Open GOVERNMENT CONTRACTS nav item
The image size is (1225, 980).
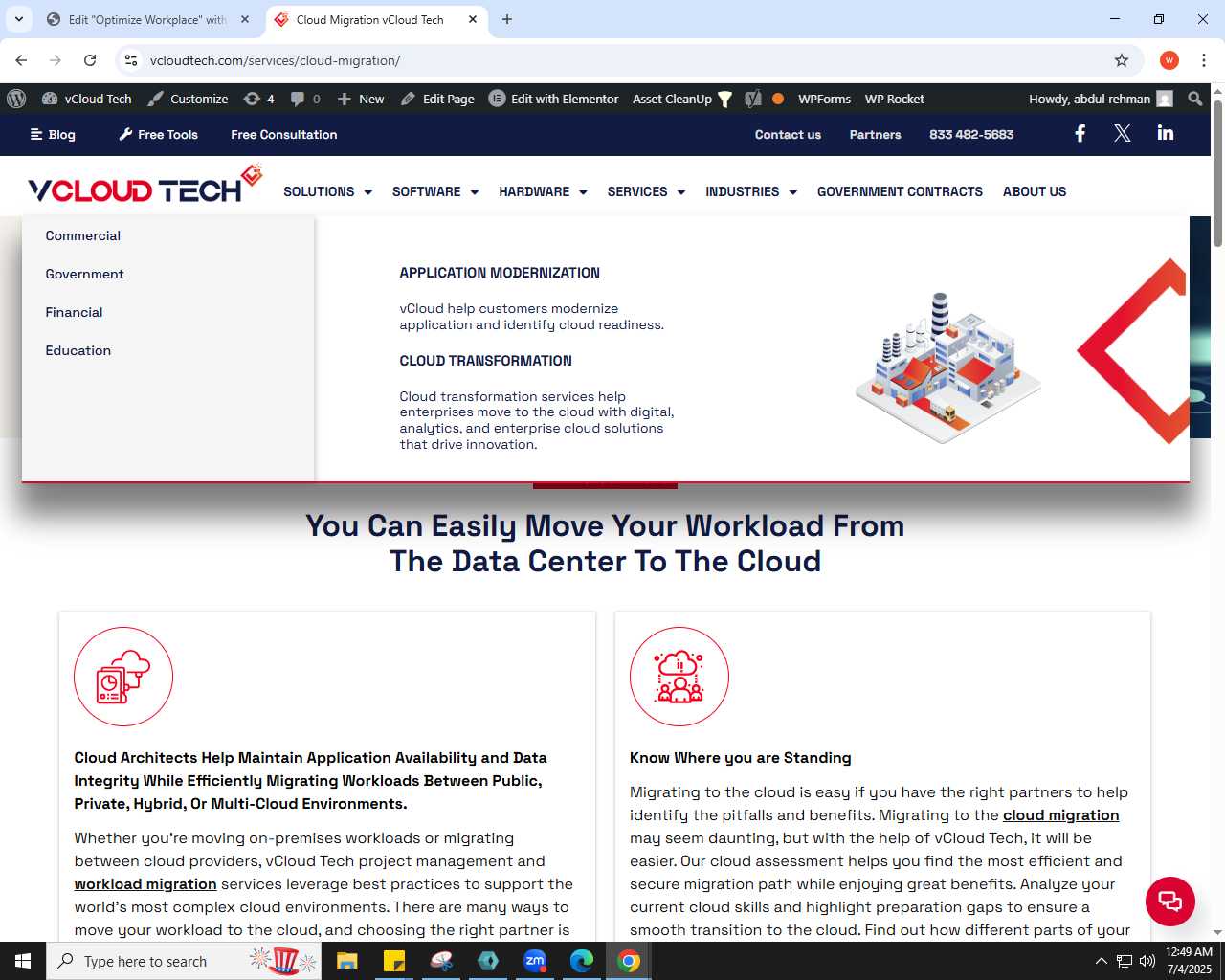pyautogui.click(x=900, y=191)
